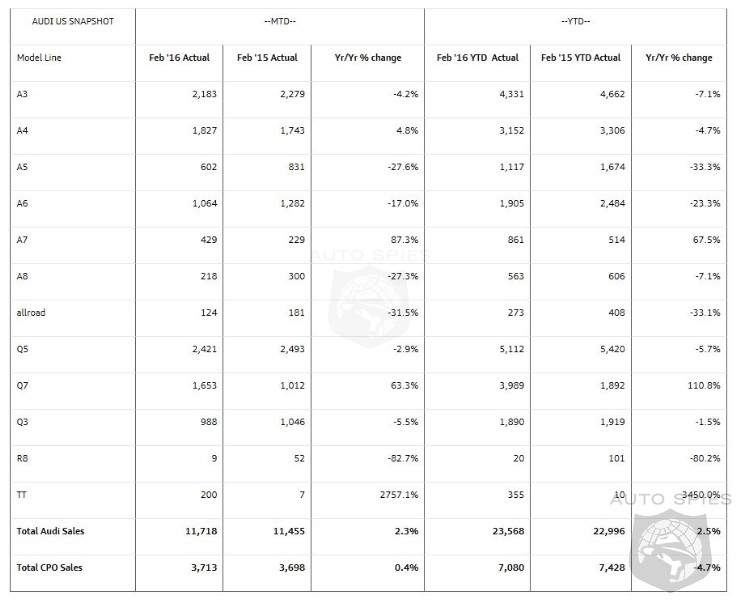Click the "Total CPO Sales" row label
Viewport: 737px width, 600px height.
click(x=50, y=568)
